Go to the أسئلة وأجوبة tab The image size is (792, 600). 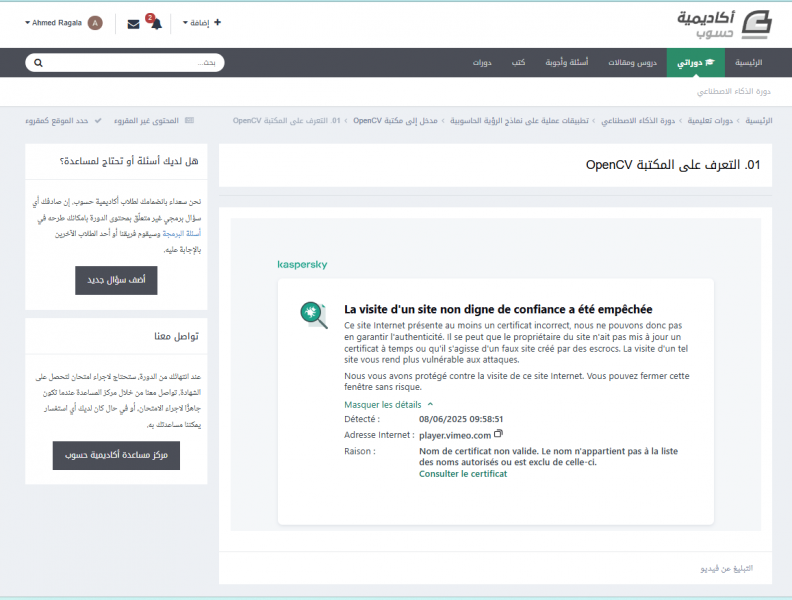click(x=567, y=62)
